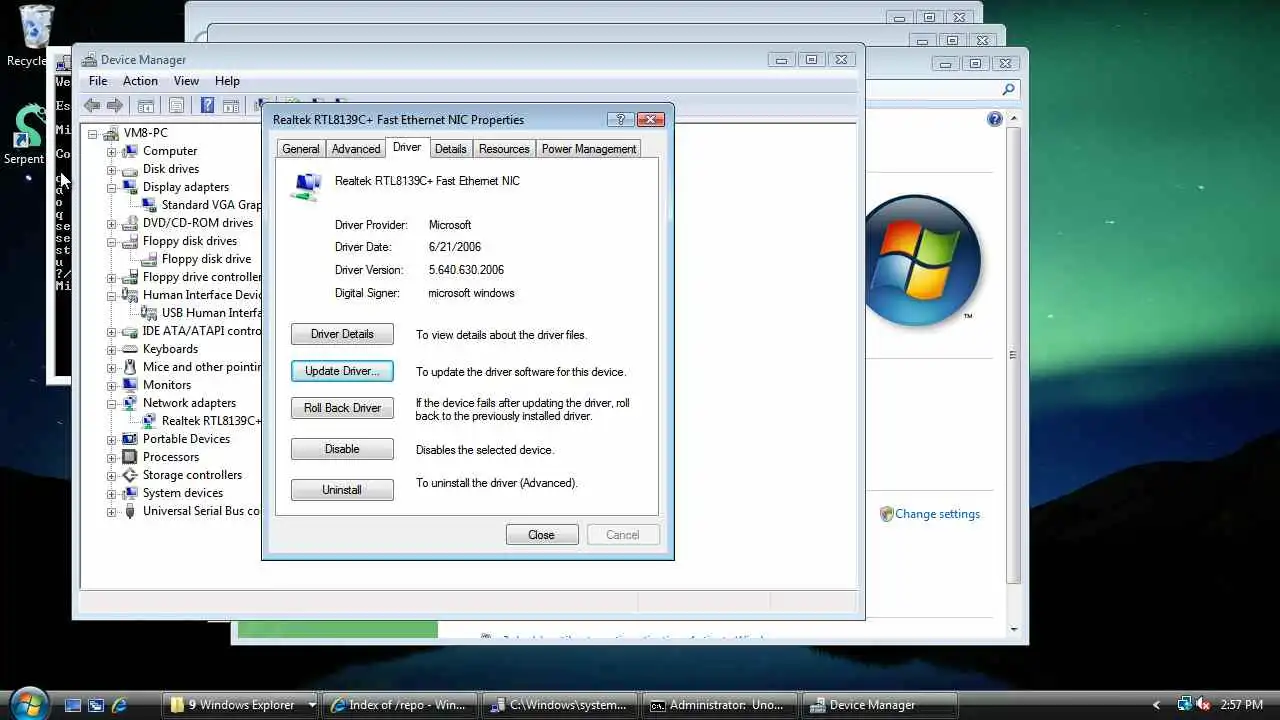1280x720 pixels.
Task: Expand the DVD/CD-ROM drives node
Action: pyautogui.click(x=112, y=223)
